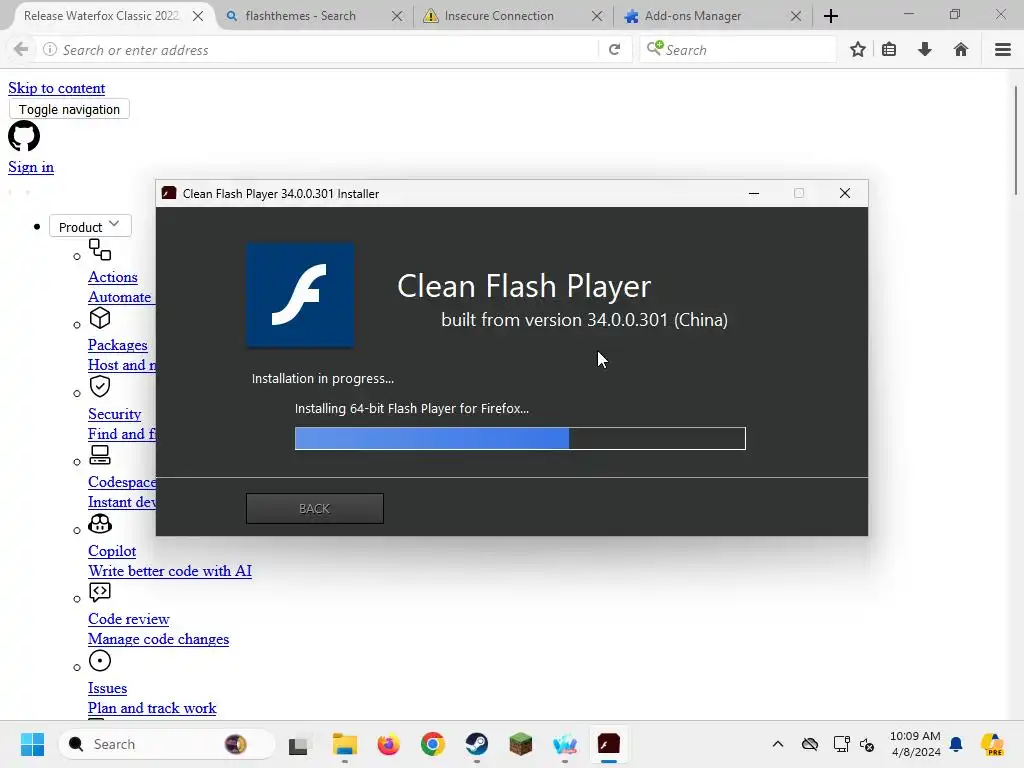Open a new tab with plus icon
The height and width of the screenshot is (768, 1024).
click(x=831, y=16)
